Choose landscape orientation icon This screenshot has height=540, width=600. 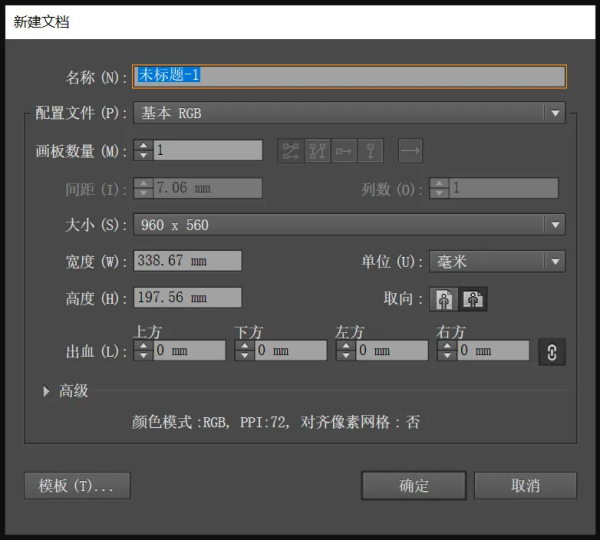pos(473,299)
